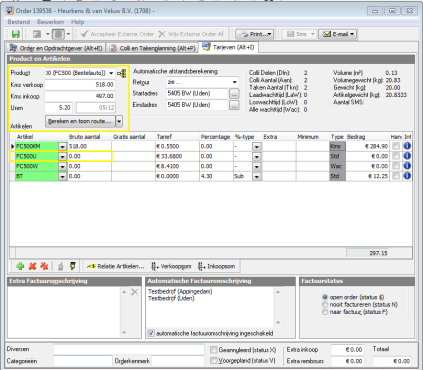Toggle Hand checkbox in FC500KM row
Viewport: 423px width, 370px height.
(x=396, y=146)
